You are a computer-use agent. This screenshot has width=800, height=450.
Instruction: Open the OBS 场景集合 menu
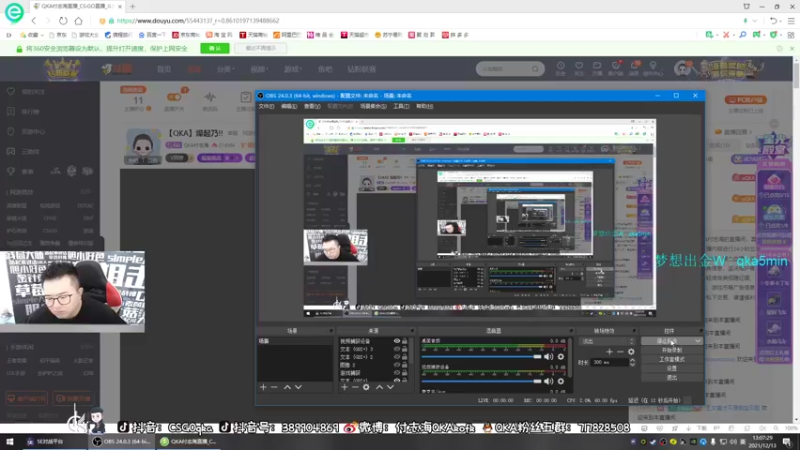click(373, 106)
